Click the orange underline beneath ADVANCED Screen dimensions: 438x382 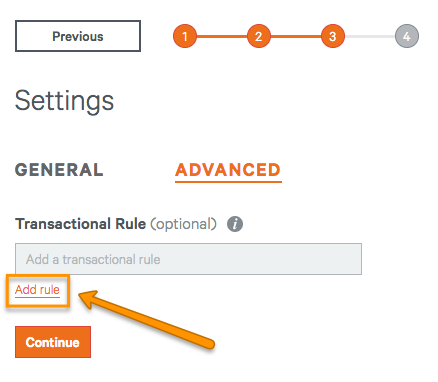tap(228, 182)
